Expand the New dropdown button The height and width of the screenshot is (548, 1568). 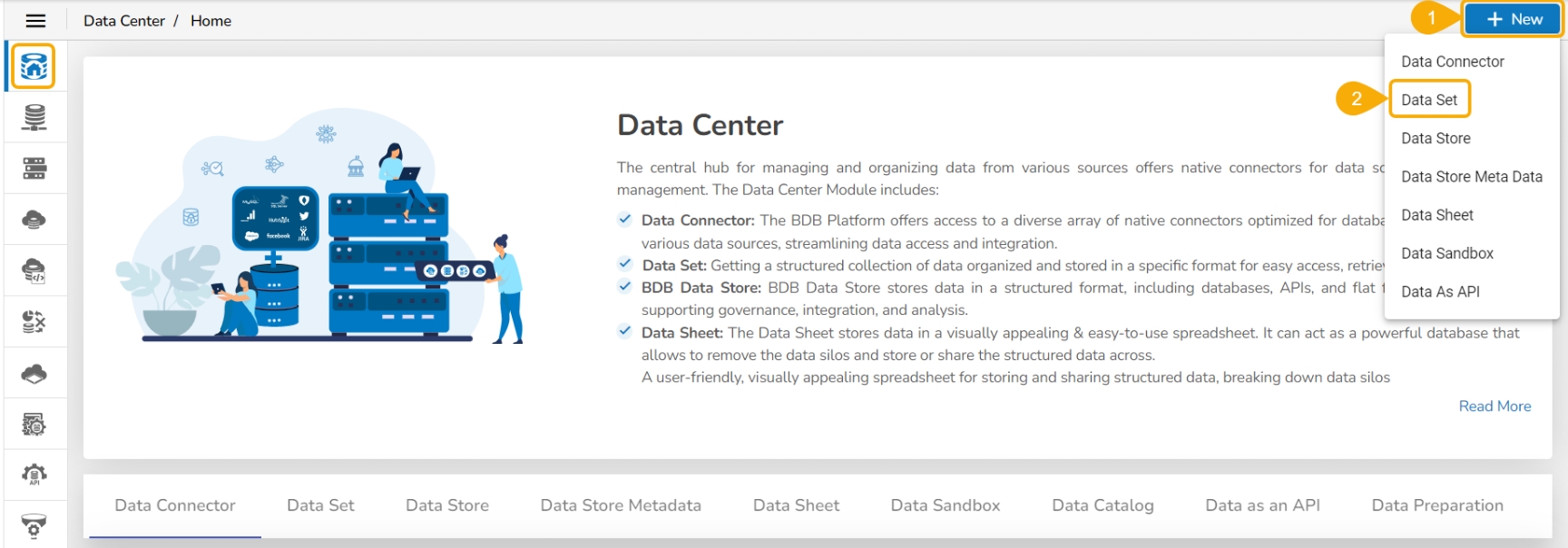1513,19
